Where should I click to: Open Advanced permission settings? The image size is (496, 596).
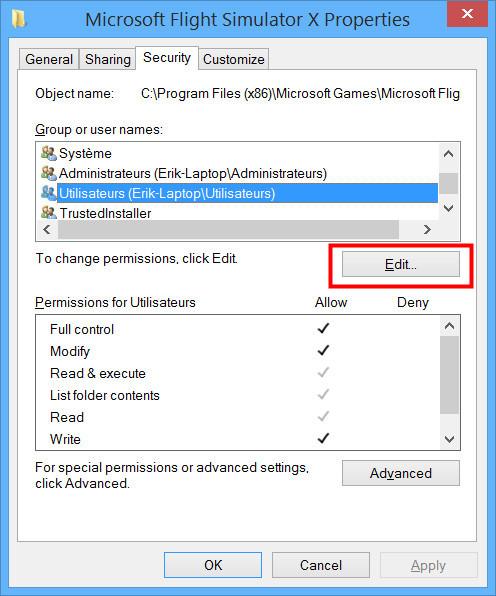coord(401,473)
